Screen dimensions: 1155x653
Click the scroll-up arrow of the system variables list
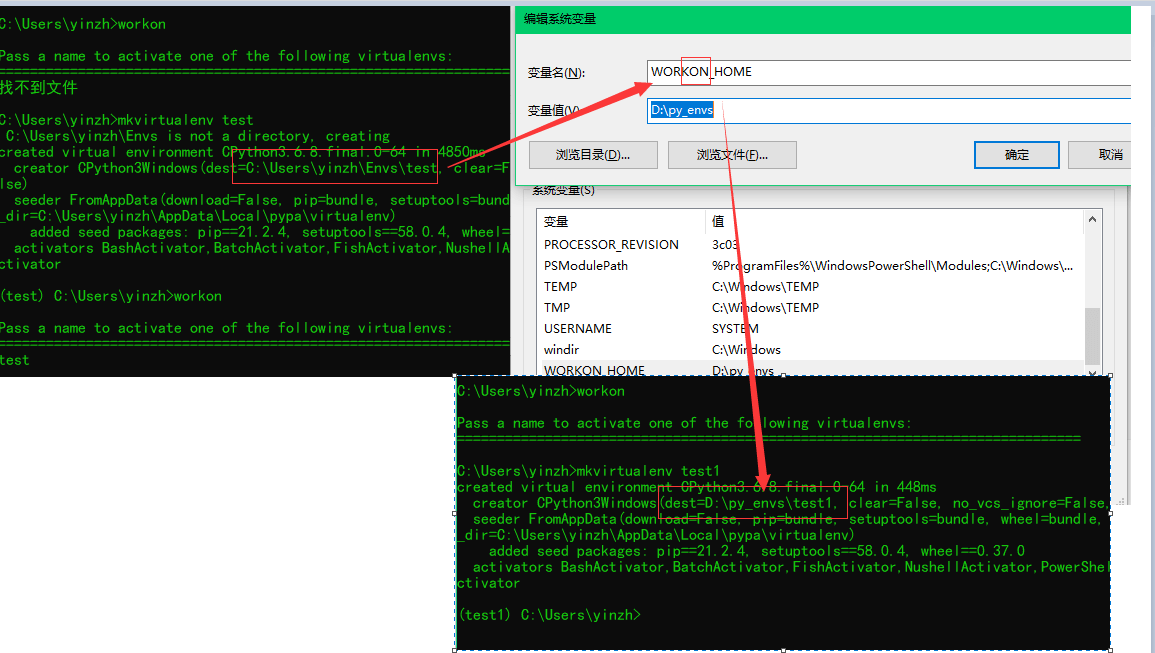[1092, 220]
